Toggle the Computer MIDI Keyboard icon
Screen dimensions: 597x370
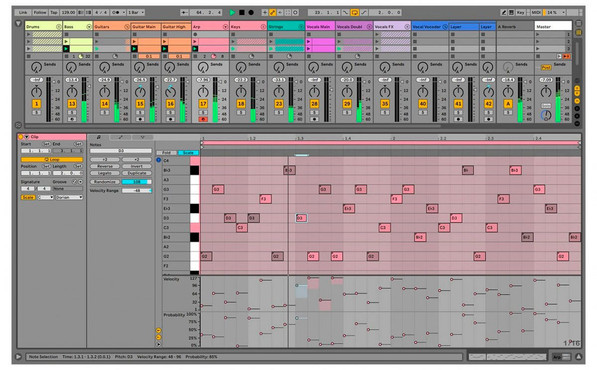(x=511, y=13)
